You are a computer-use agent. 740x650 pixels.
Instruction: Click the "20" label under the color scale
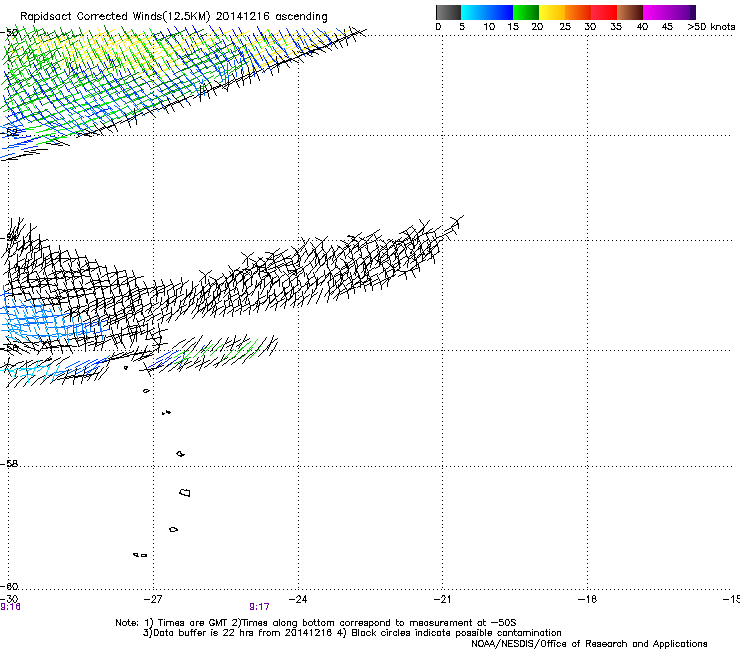537,27
